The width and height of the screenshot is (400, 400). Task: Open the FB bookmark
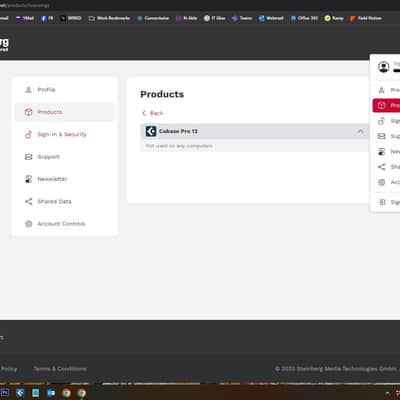[47, 18]
